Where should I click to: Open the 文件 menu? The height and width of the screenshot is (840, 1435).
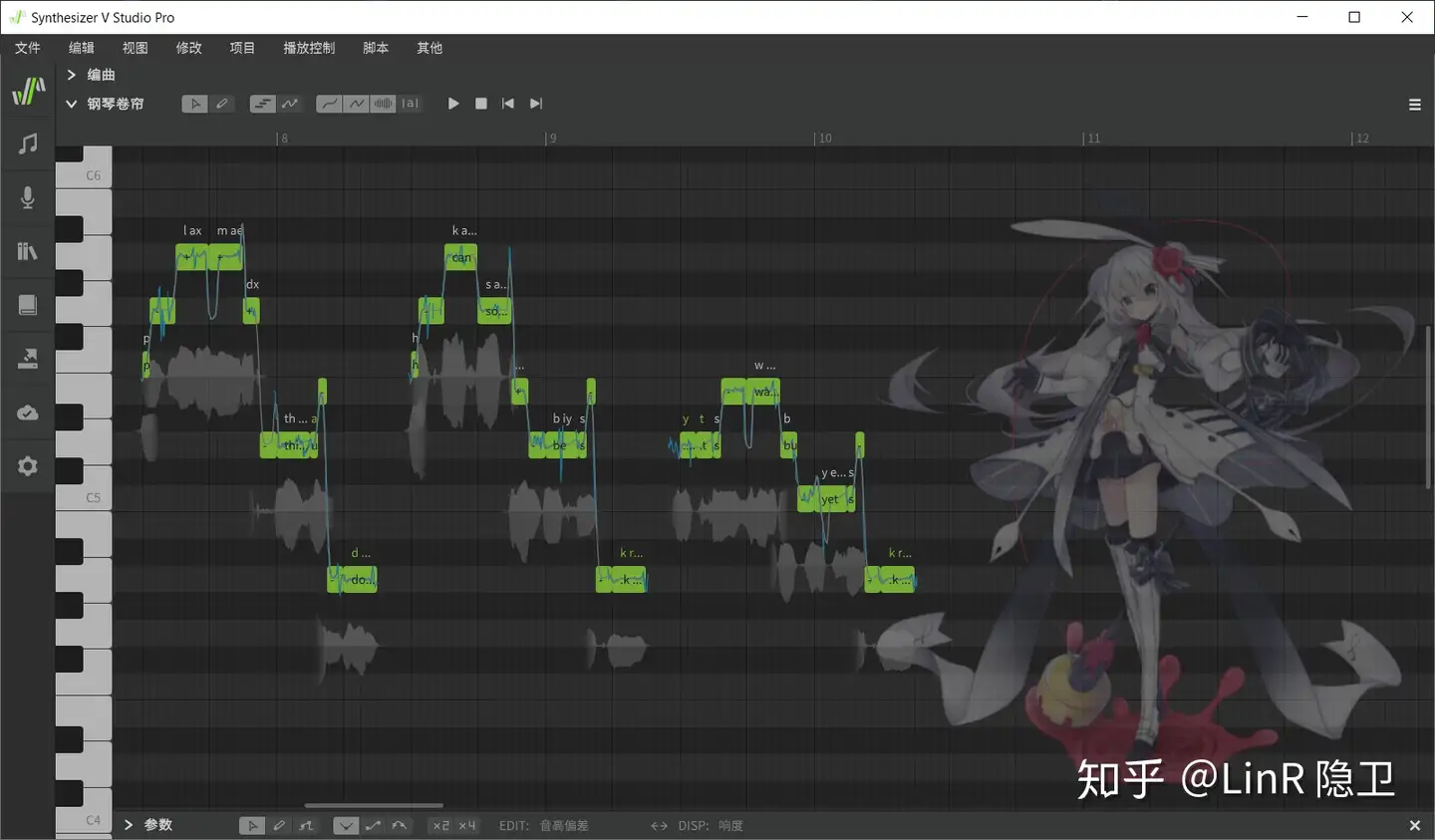pos(28,48)
